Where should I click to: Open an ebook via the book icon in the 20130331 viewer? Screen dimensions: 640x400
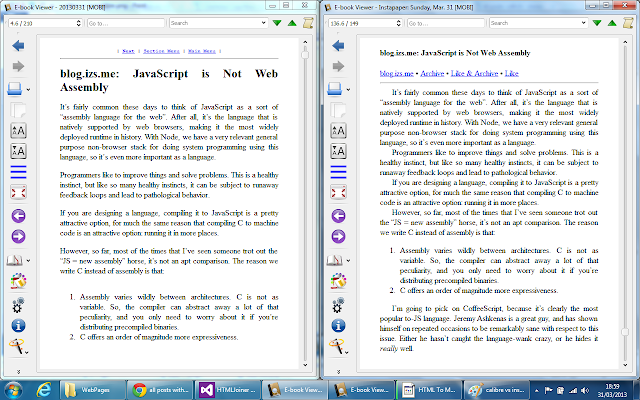point(15,89)
